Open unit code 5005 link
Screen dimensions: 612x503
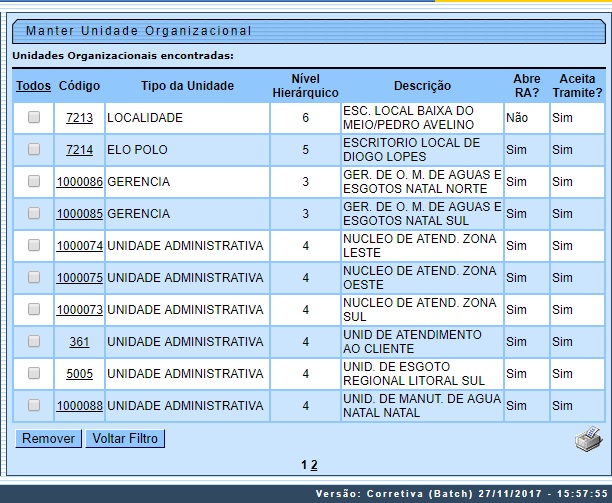pyautogui.click(x=80, y=374)
